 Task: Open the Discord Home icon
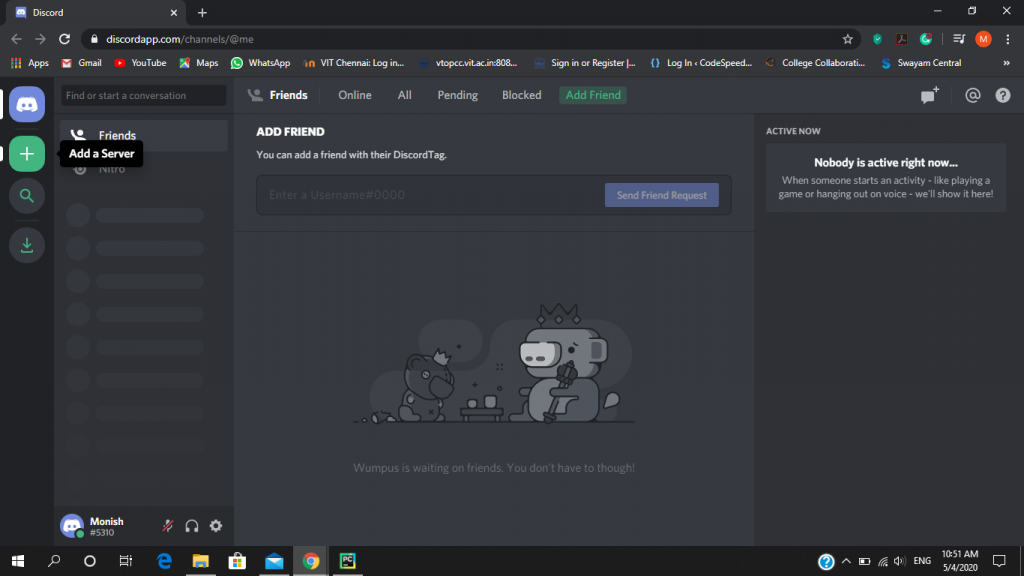pyautogui.click(x=26, y=103)
